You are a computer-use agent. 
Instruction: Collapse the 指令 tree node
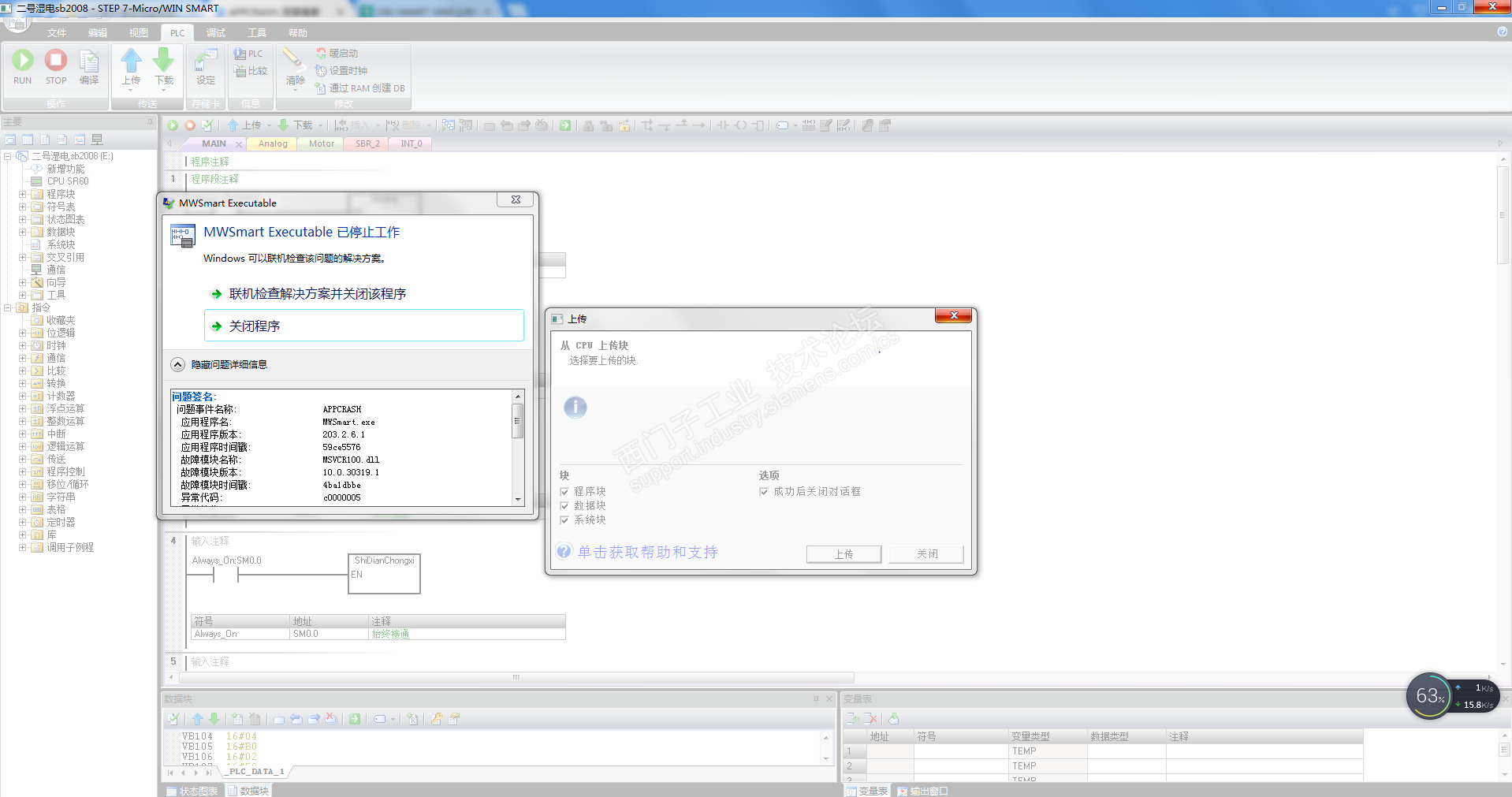(x=7, y=307)
